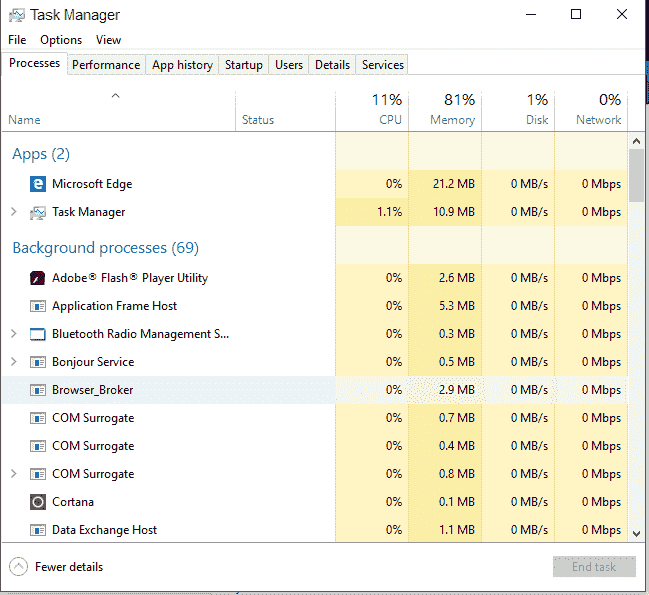Select the Task Manager process name

point(88,212)
